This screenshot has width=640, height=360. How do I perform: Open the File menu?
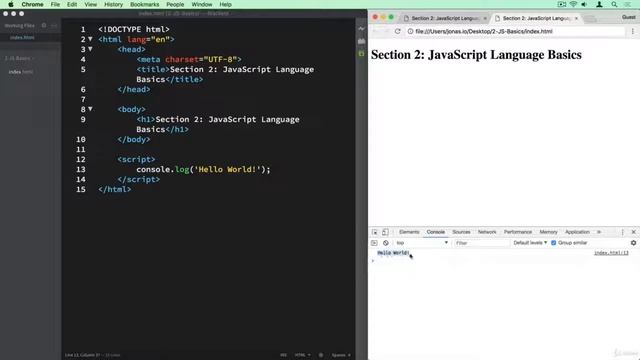55,4
